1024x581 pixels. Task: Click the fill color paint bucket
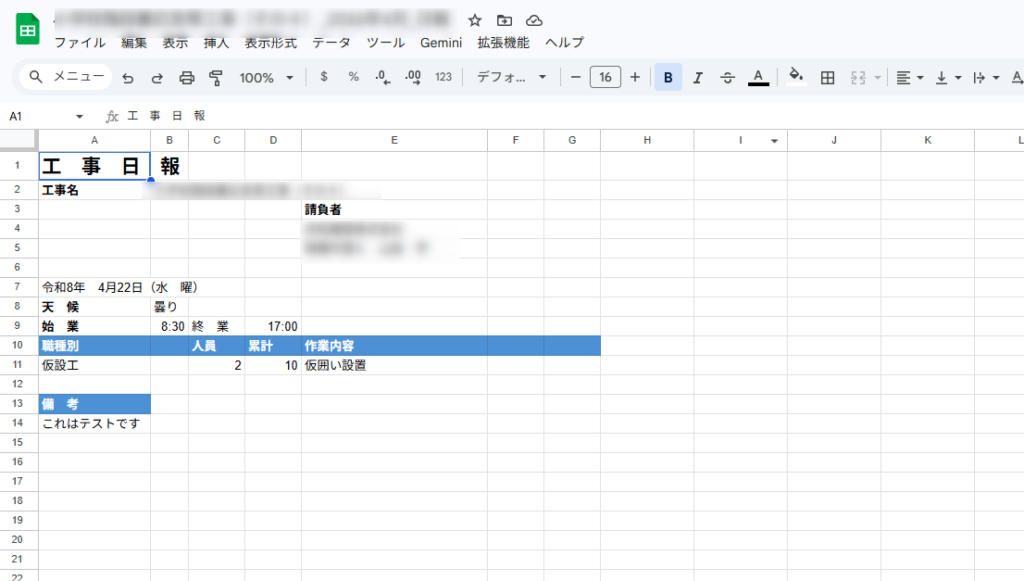(x=796, y=77)
